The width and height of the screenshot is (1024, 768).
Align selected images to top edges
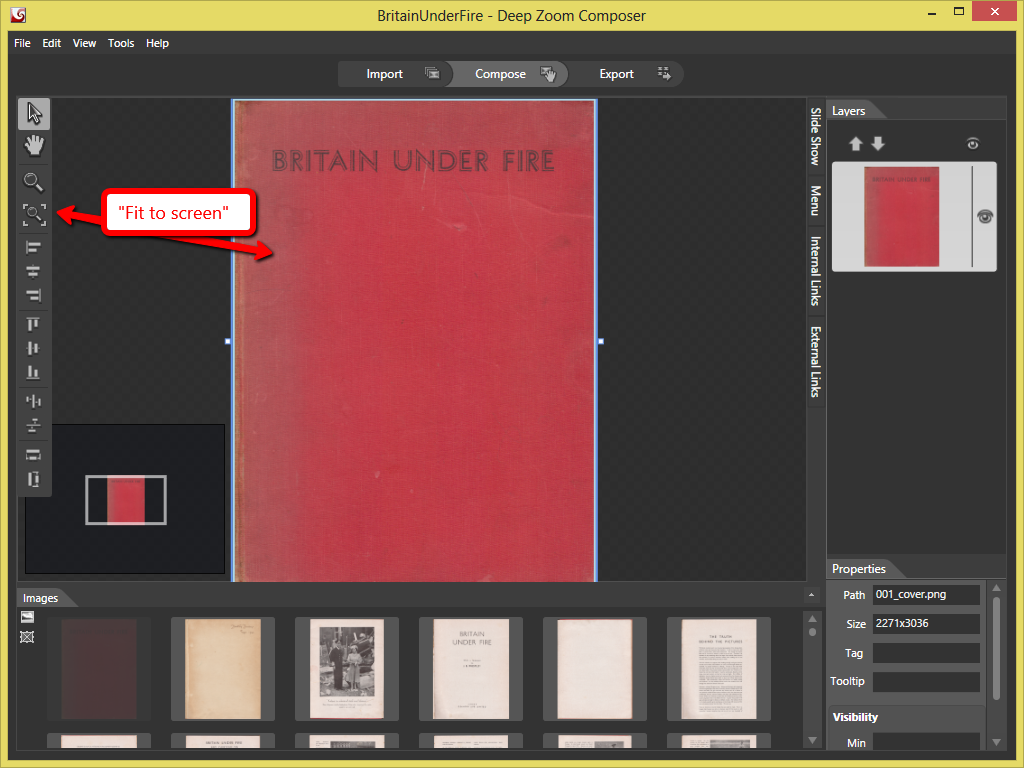click(33, 325)
